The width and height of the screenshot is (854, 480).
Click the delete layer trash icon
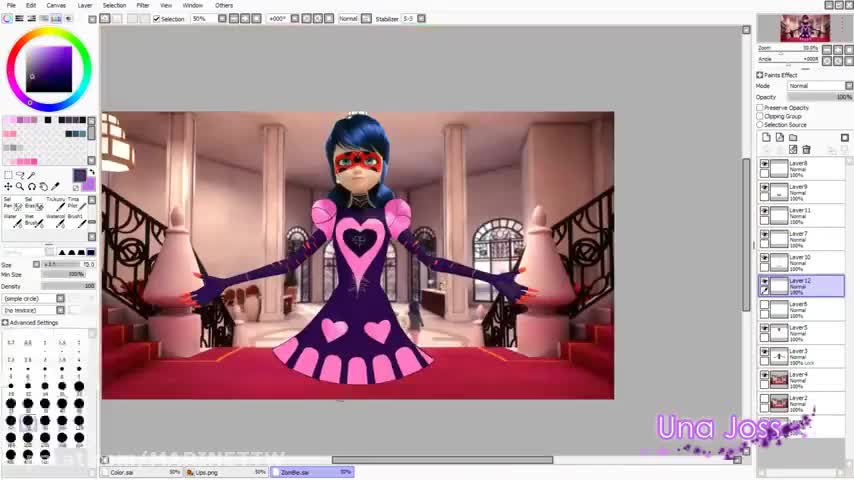[807, 150]
